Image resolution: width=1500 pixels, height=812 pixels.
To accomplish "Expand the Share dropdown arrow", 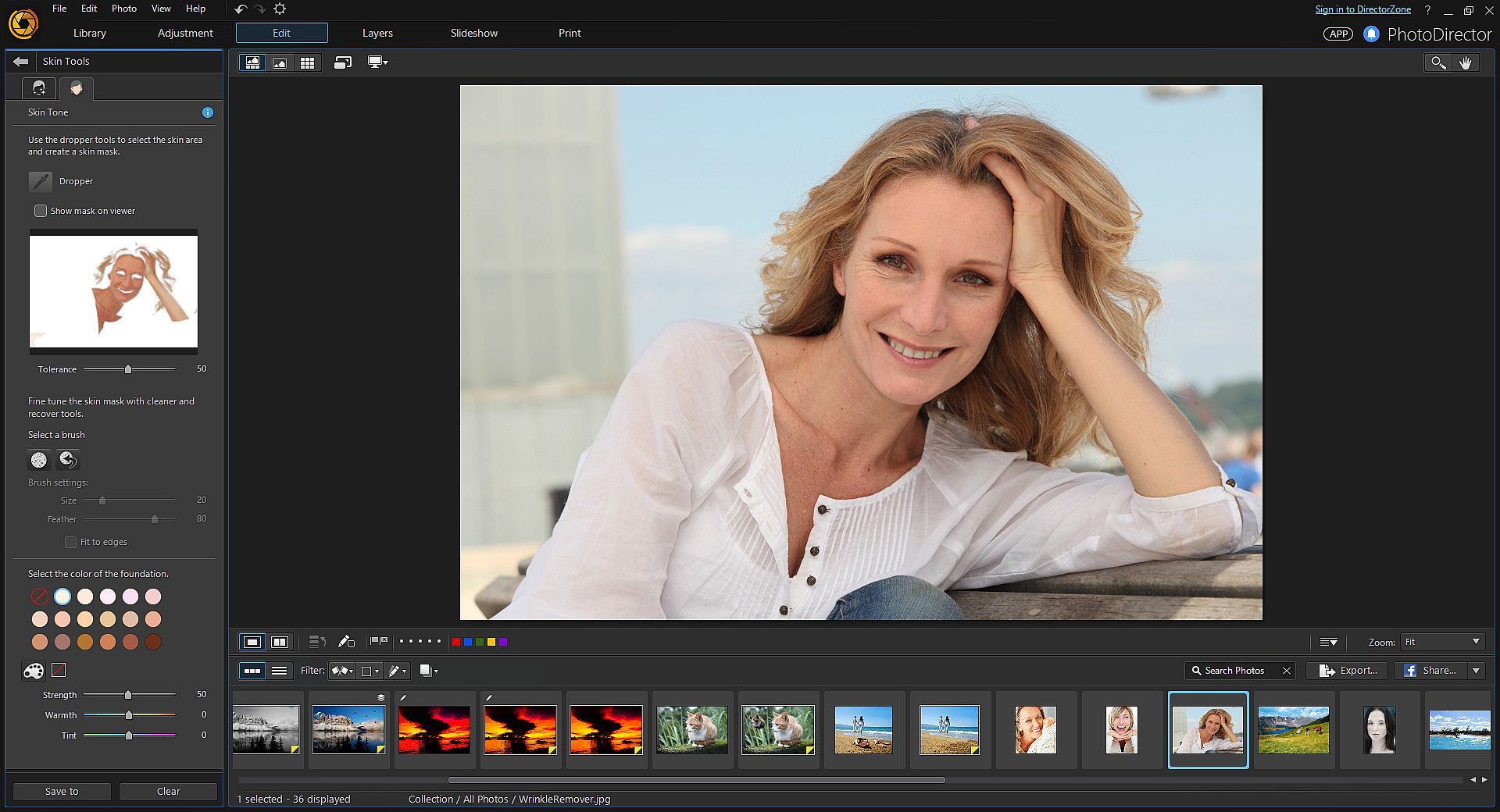I will (1476, 670).
